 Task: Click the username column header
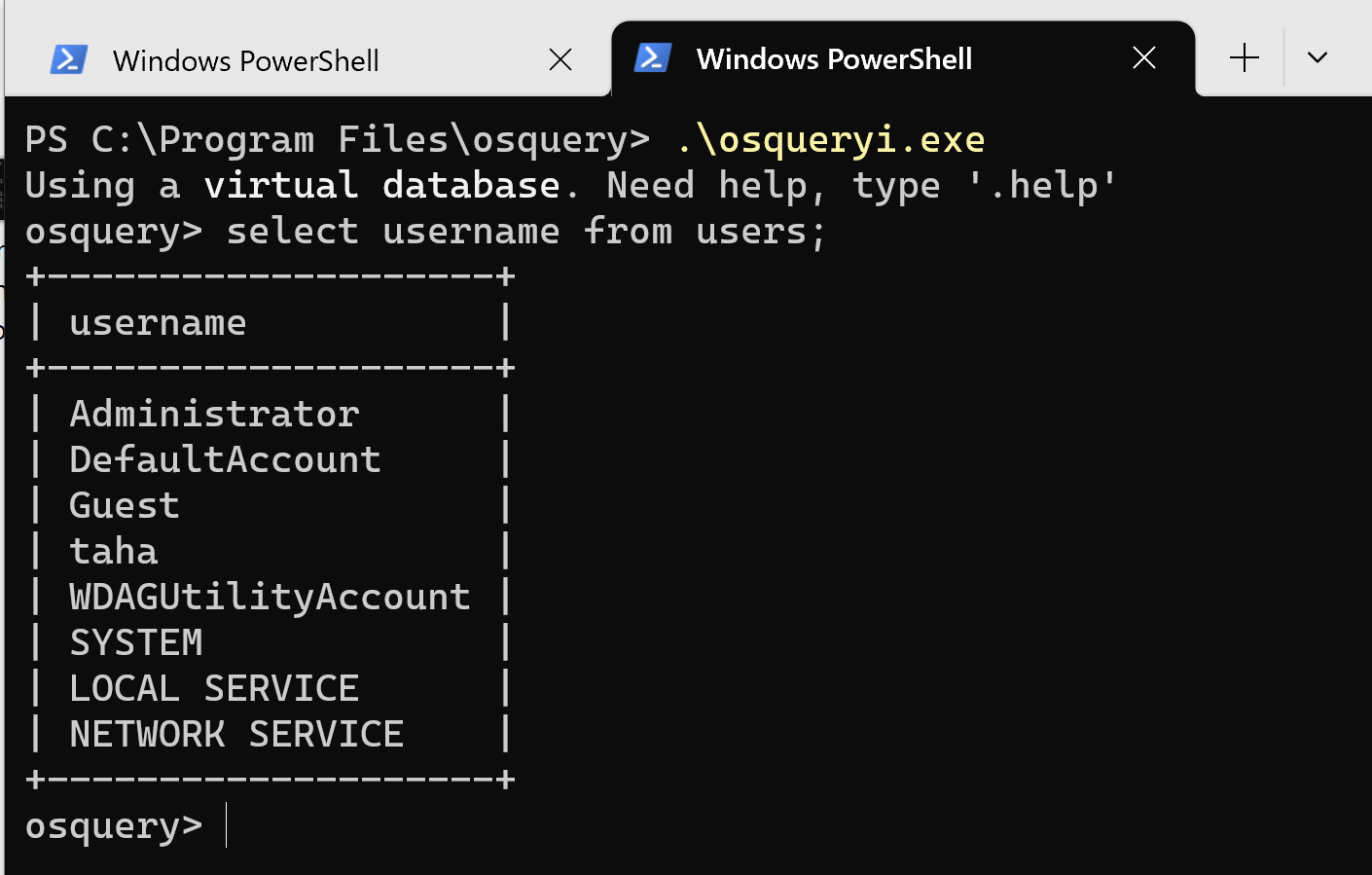[158, 323]
